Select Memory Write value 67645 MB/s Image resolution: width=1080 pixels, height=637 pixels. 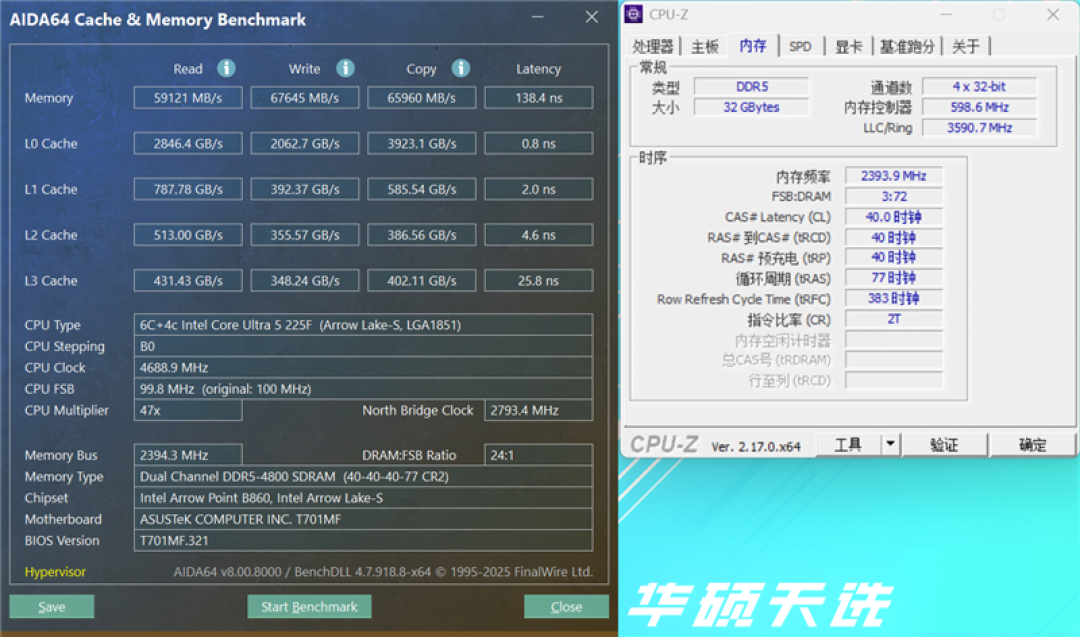(304, 98)
